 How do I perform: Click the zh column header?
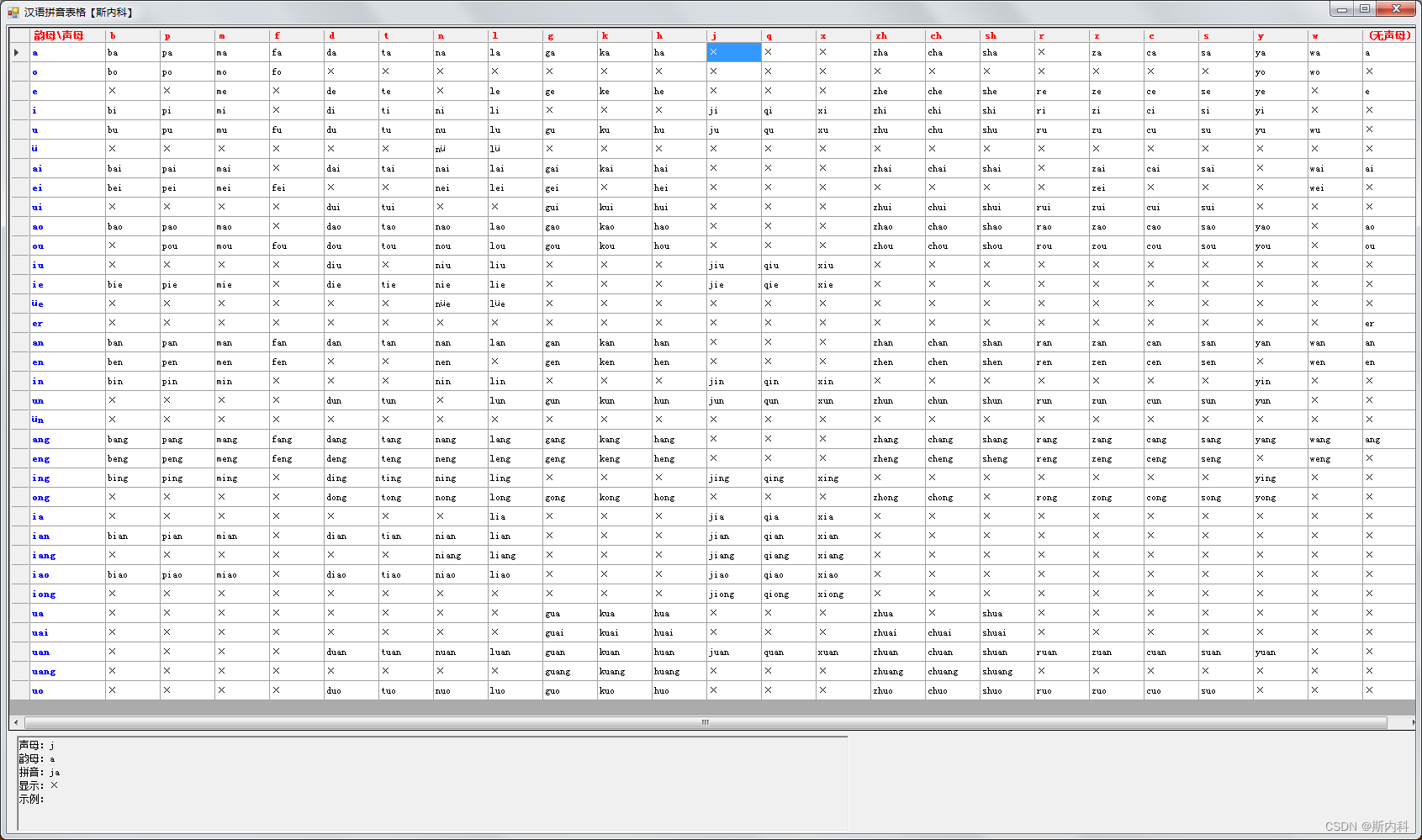[x=898, y=35]
